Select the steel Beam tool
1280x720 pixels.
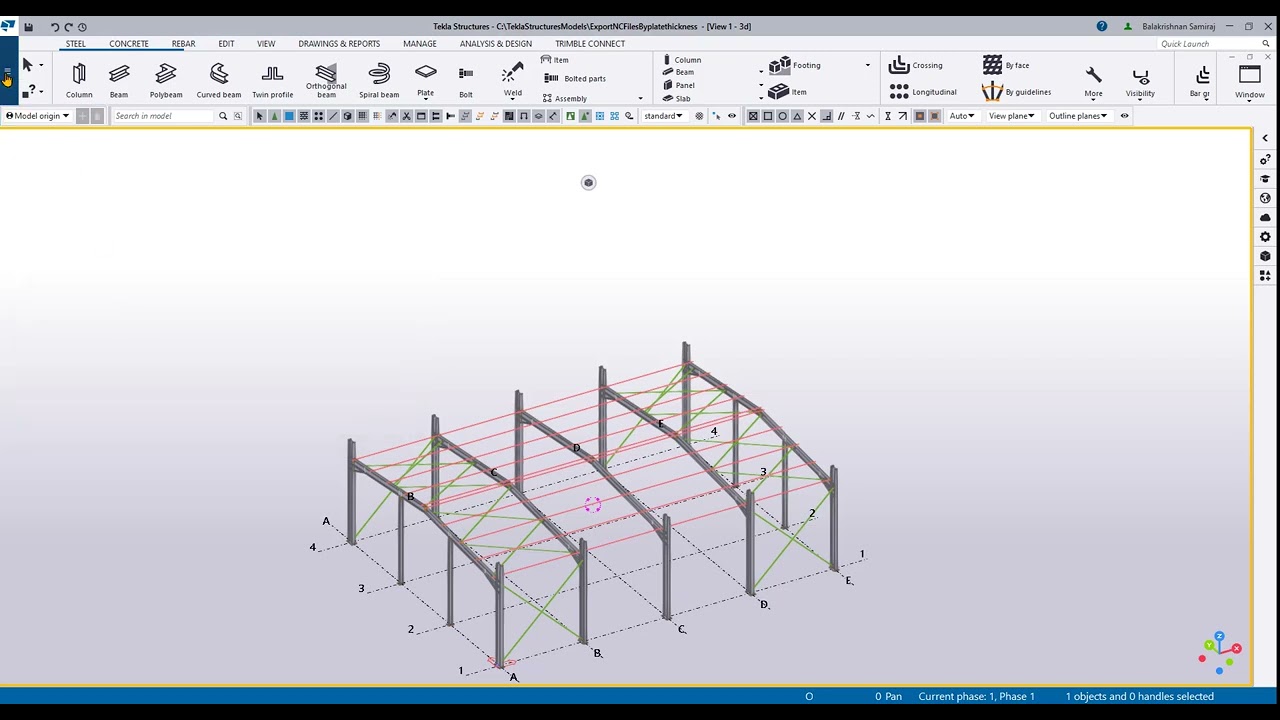pyautogui.click(x=119, y=80)
